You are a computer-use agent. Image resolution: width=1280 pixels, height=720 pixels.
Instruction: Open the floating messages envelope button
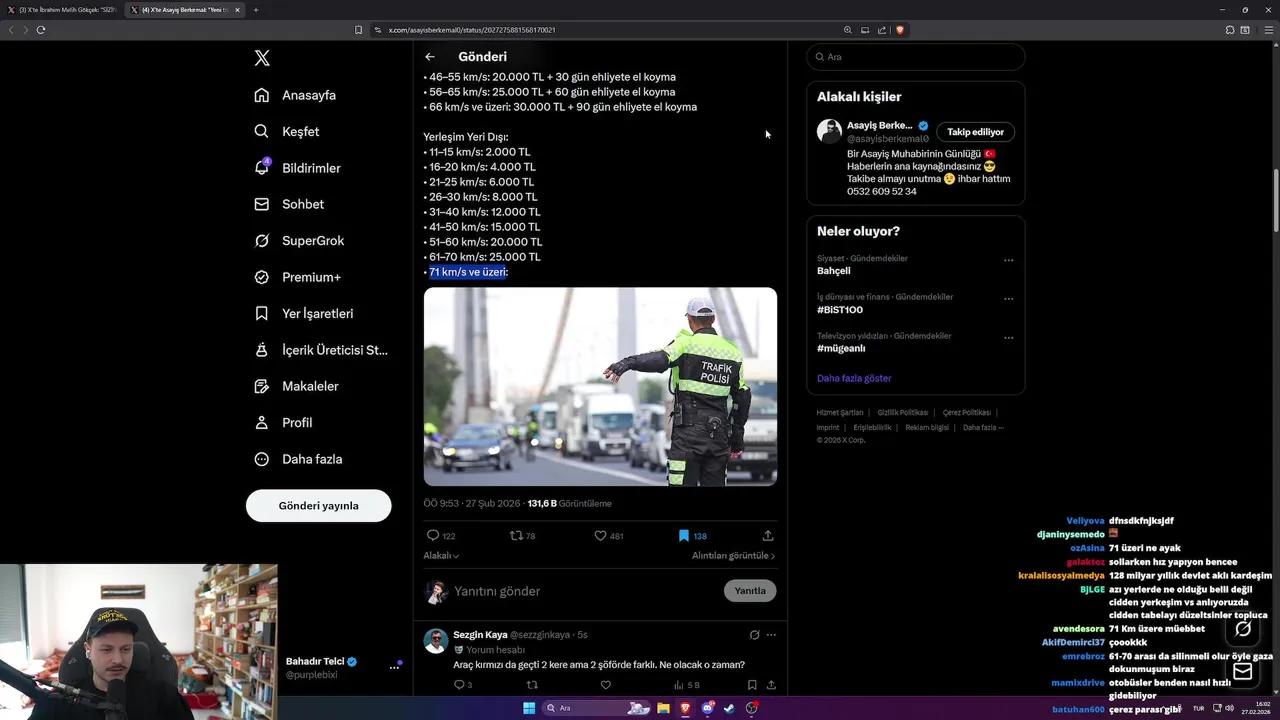tap(1243, 672)
